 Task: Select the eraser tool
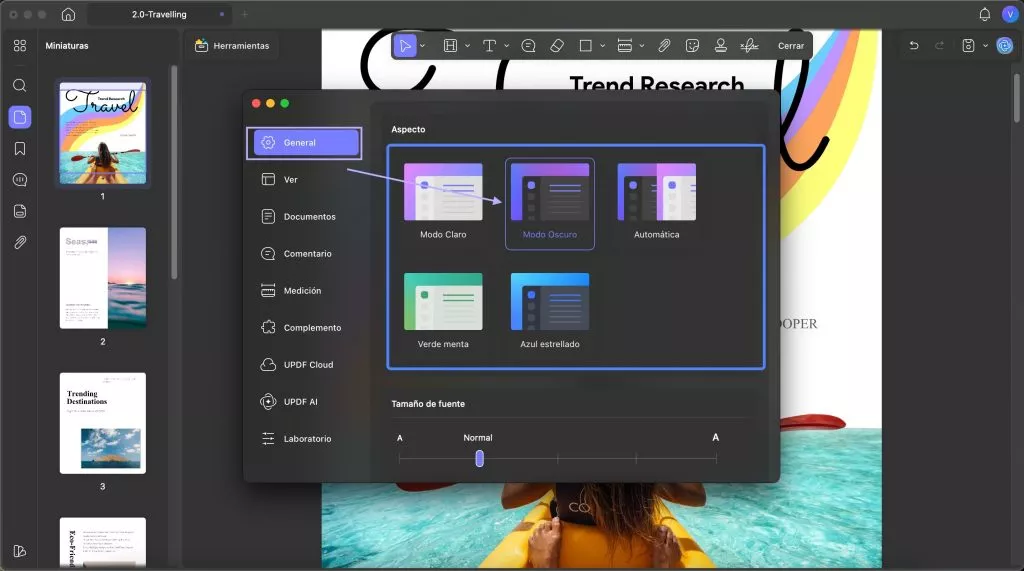[x=557, y=46]
